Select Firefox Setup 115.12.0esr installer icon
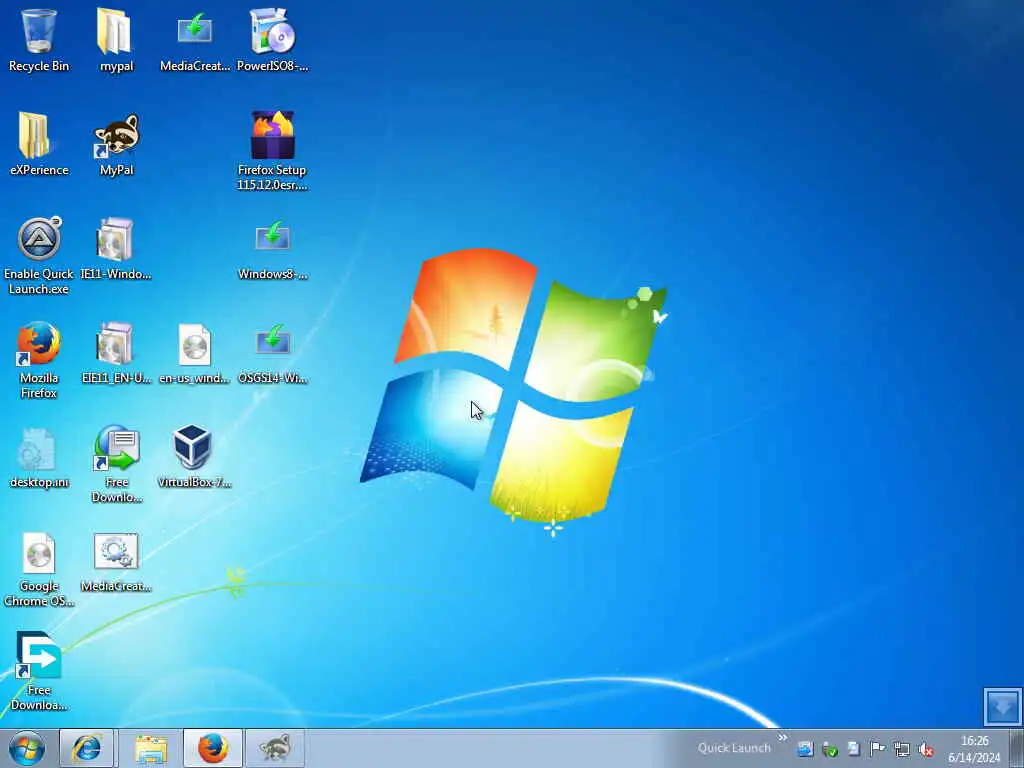Viewport: 1024px width, 768px height. (x=272, y=151)
